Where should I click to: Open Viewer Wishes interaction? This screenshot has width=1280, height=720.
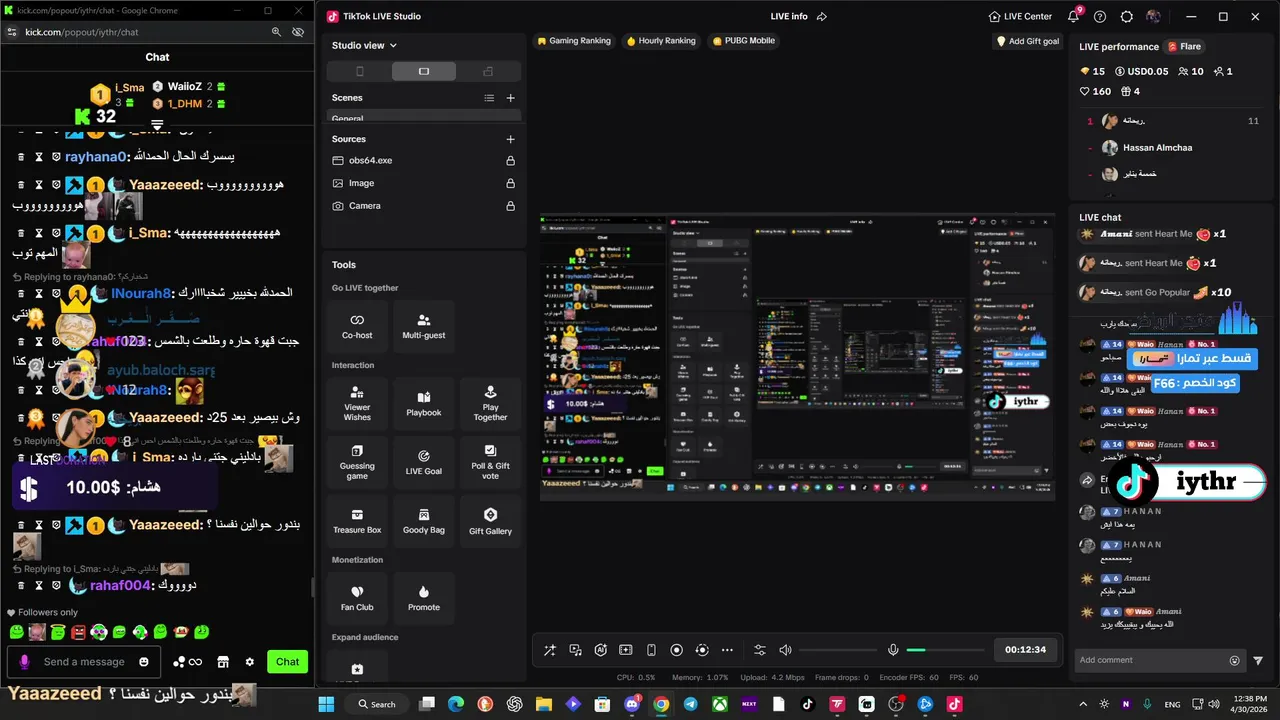click(x=357, y=404)
